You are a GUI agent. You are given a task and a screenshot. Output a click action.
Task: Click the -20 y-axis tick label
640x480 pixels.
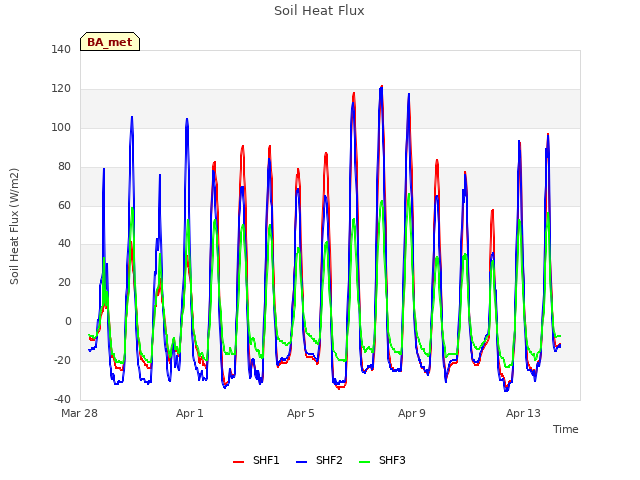[x=62, y=360]
